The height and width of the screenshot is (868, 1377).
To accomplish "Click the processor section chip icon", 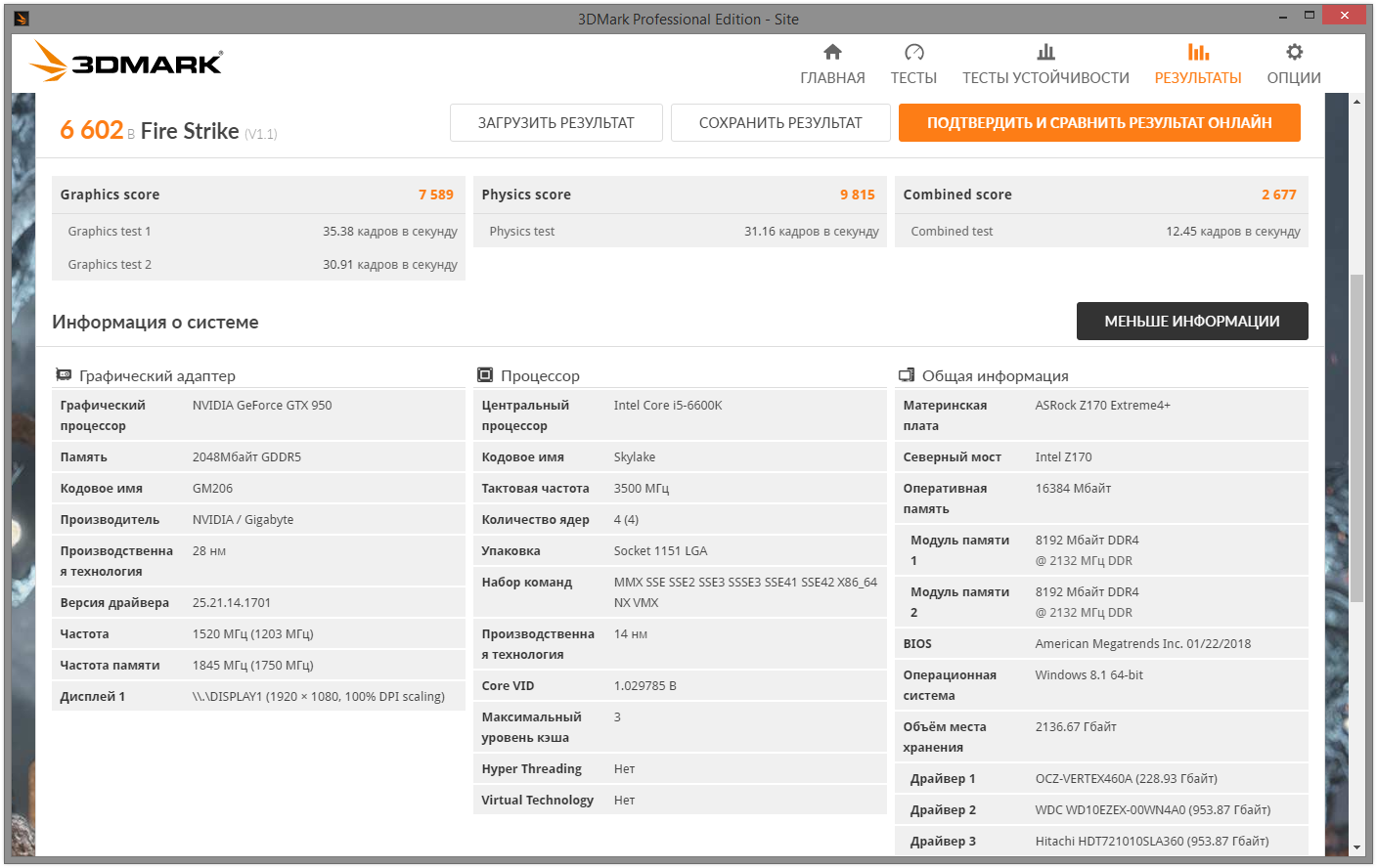I will 485,375.
